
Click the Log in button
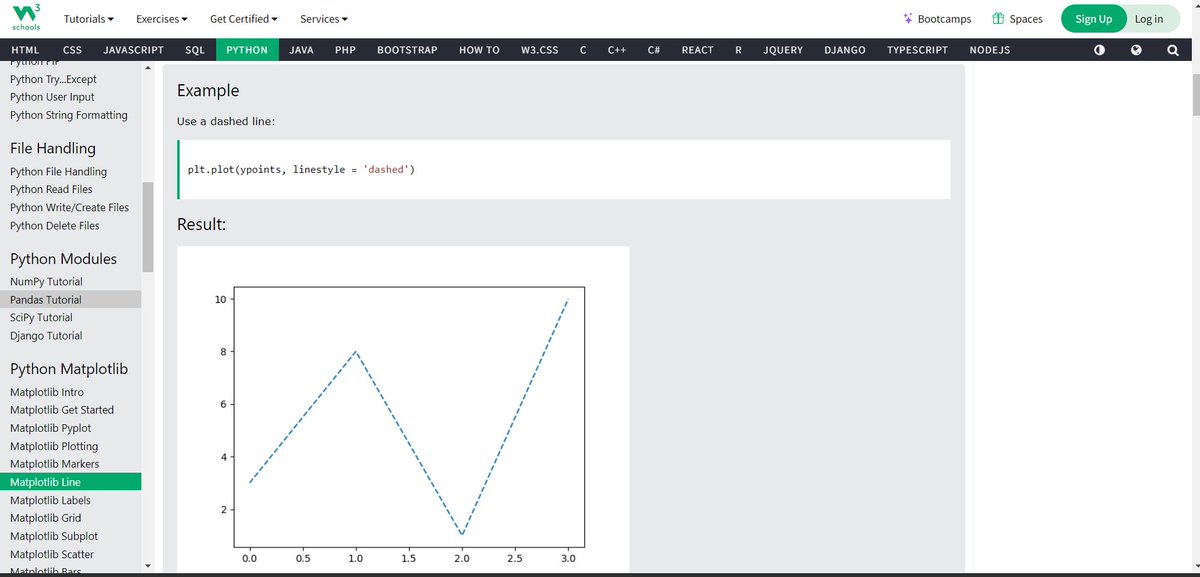click(1149, 19)
